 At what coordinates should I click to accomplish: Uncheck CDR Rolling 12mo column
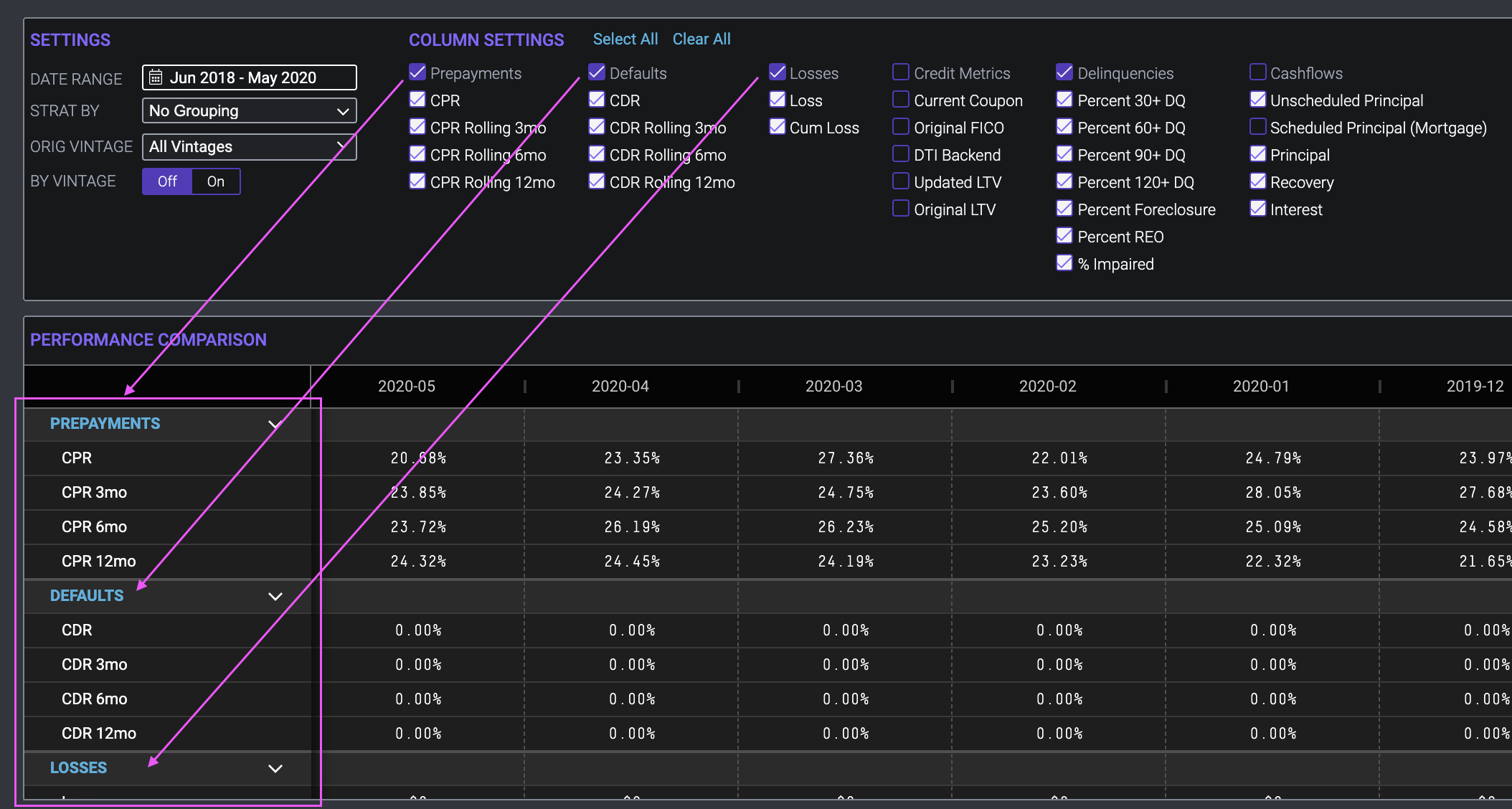[x=597, y=181]
